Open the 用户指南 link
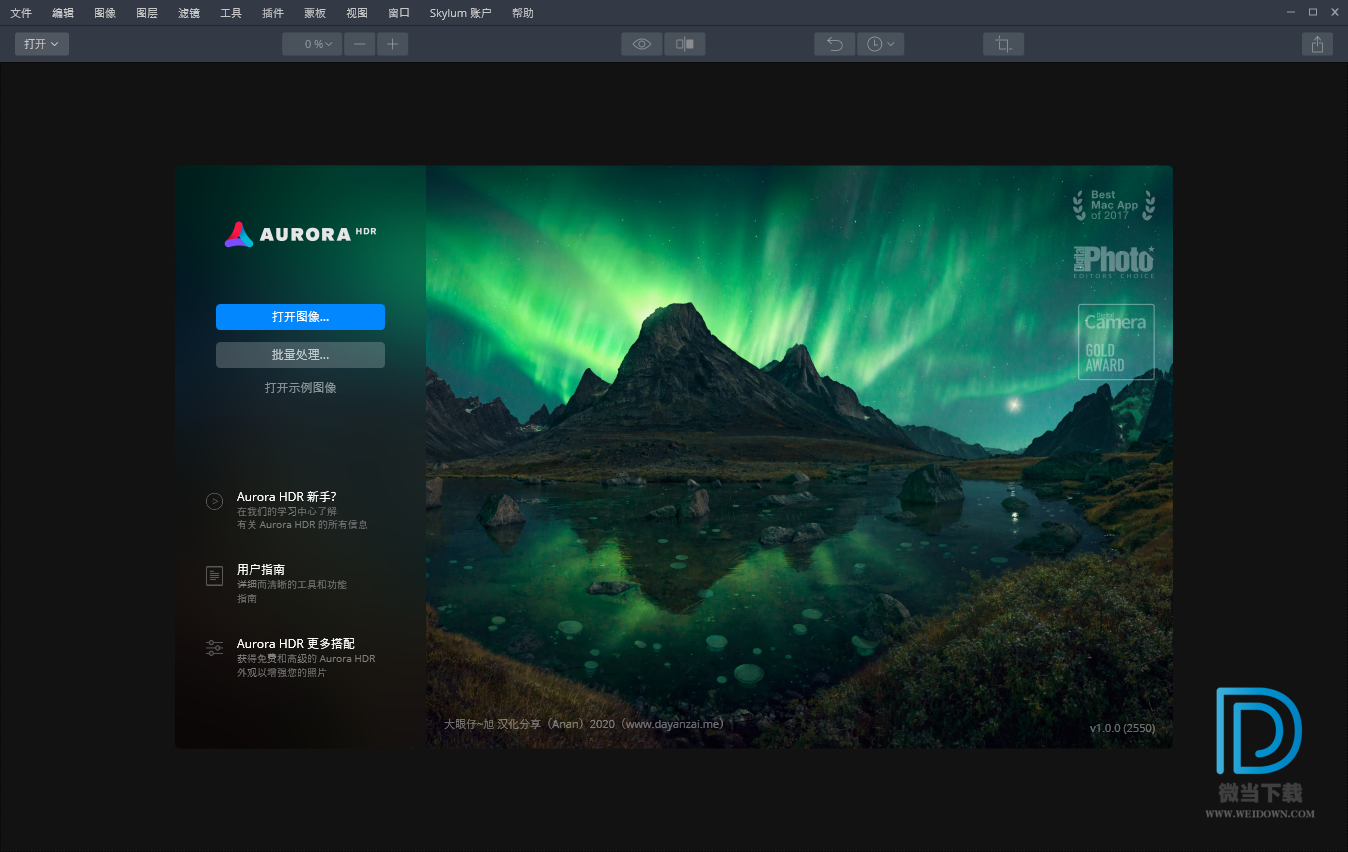The image size is (1348, 852). pos(261,569)
